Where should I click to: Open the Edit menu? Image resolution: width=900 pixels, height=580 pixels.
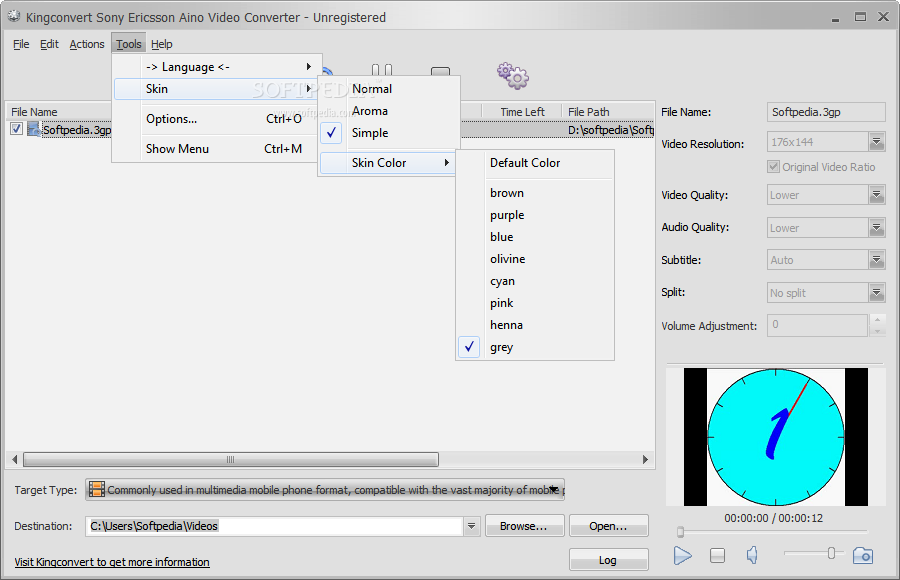tap(49, 44)
